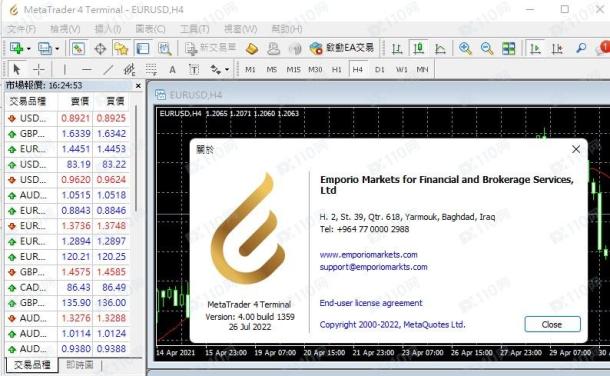Select the D1 timeframe
610x376 pixels.
tap(380, 70)
